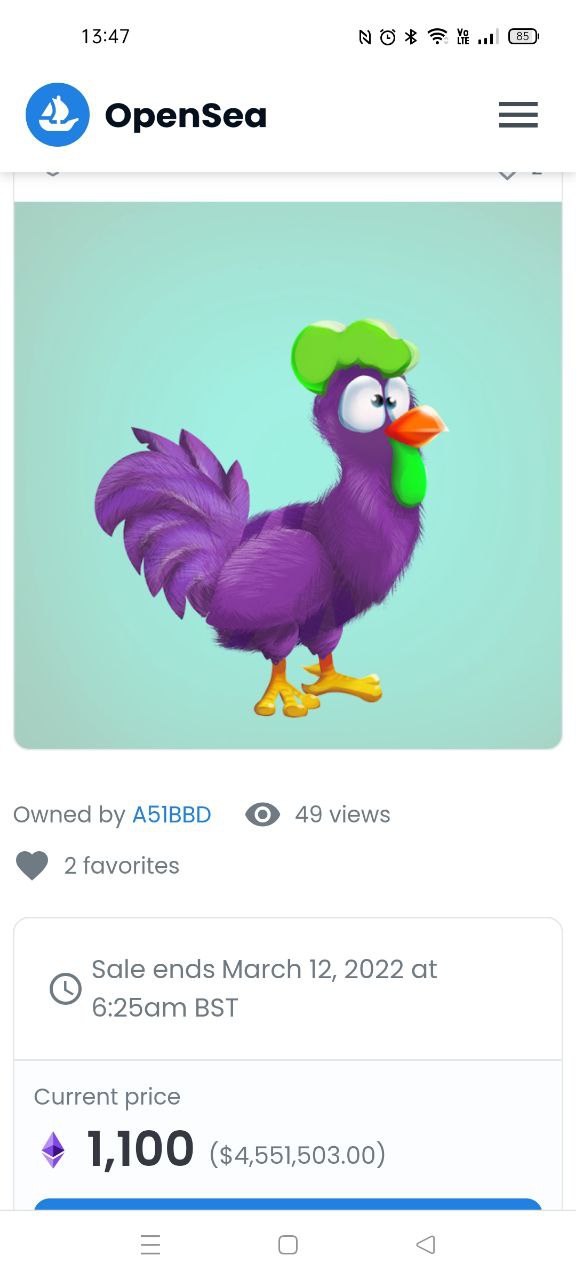Open the purple rooster NFT image
Viewport: 576px width, 1280px height.
coord(288,475)
